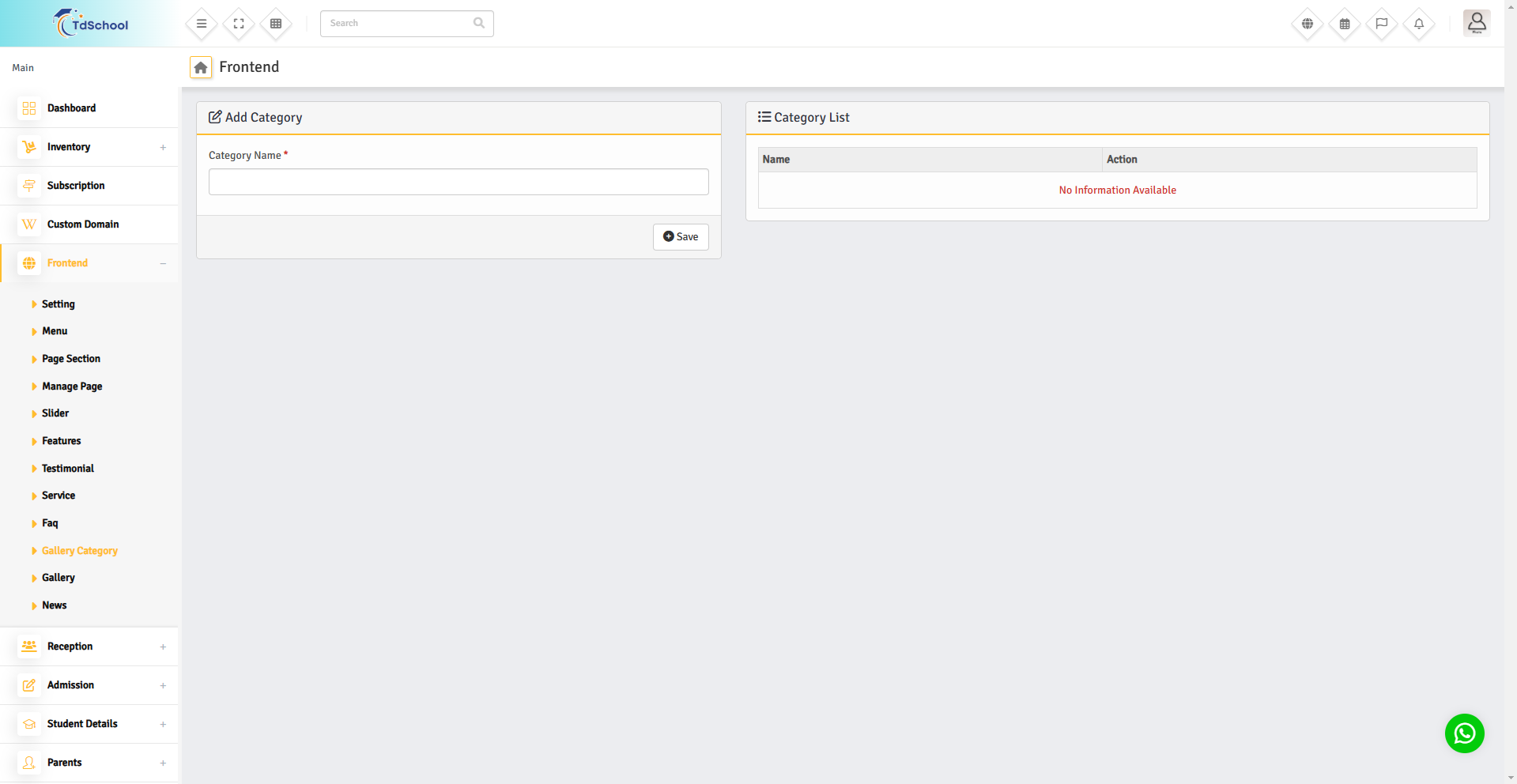Open Dashboard from the sidebar

pyautogui.click(x=71, y=108)
